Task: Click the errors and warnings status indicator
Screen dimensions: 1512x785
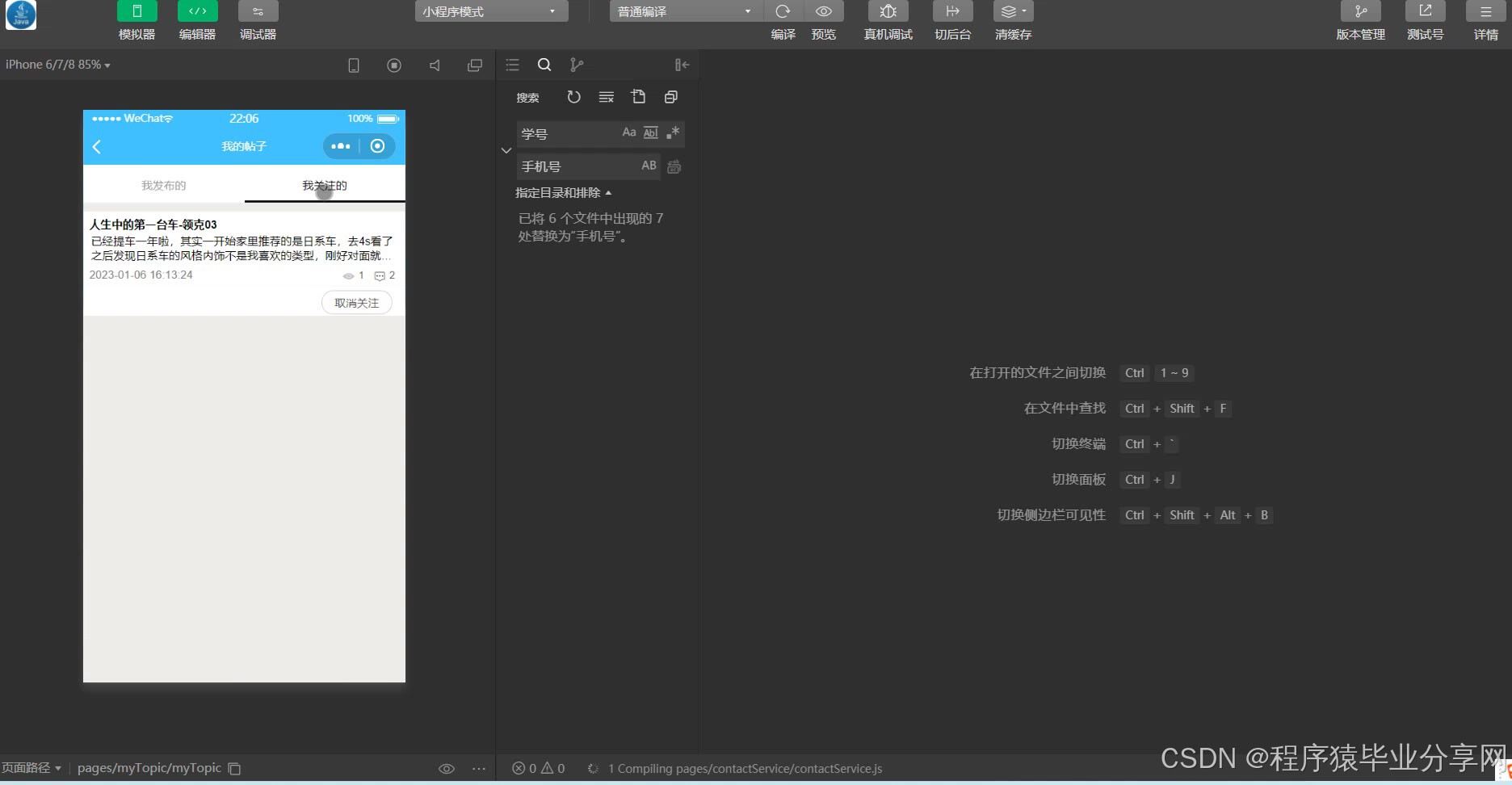Action: pyautogui.click(x=539, y=769)
